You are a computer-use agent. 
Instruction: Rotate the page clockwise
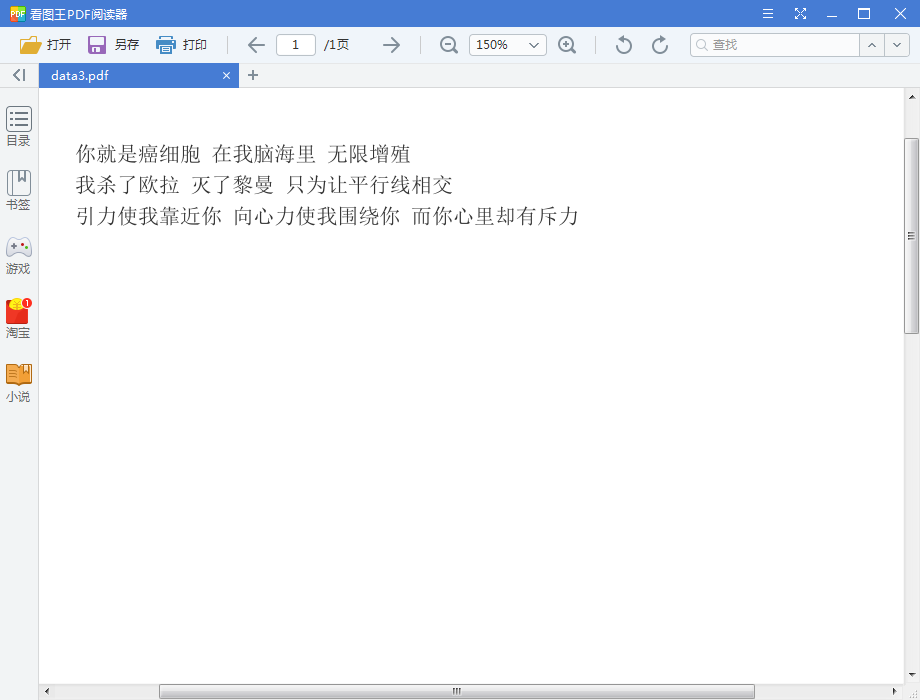pyautogui.click(x=660, y=45)
